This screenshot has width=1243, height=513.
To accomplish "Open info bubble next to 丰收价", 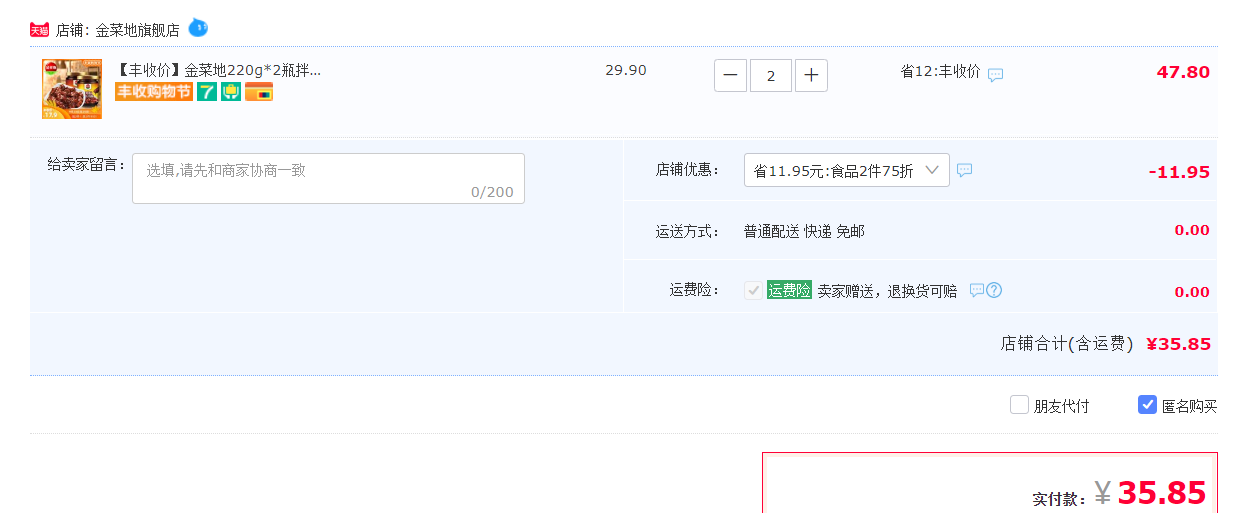I will 996,74.
